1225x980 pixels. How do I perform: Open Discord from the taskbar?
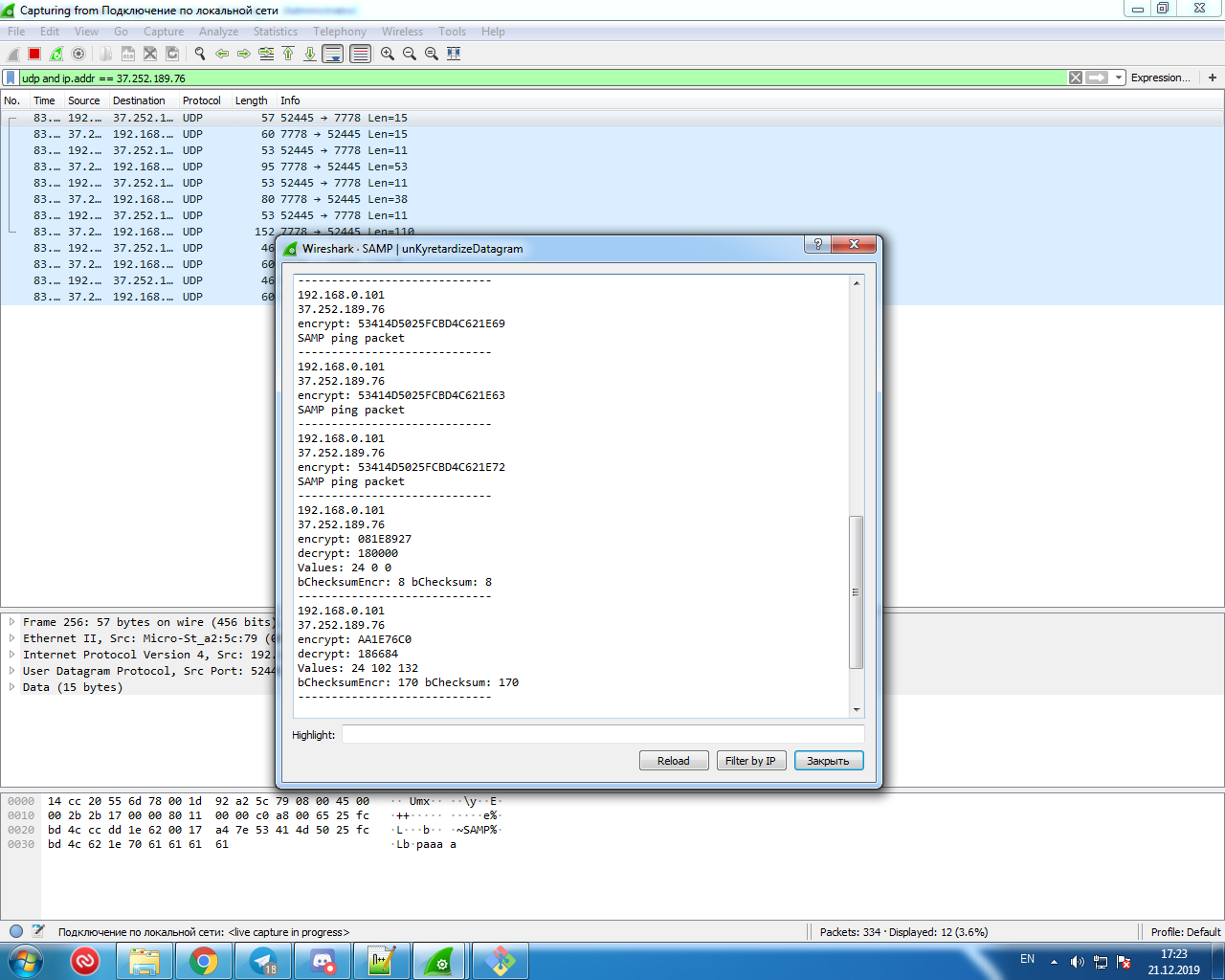[x=323, y=961]
